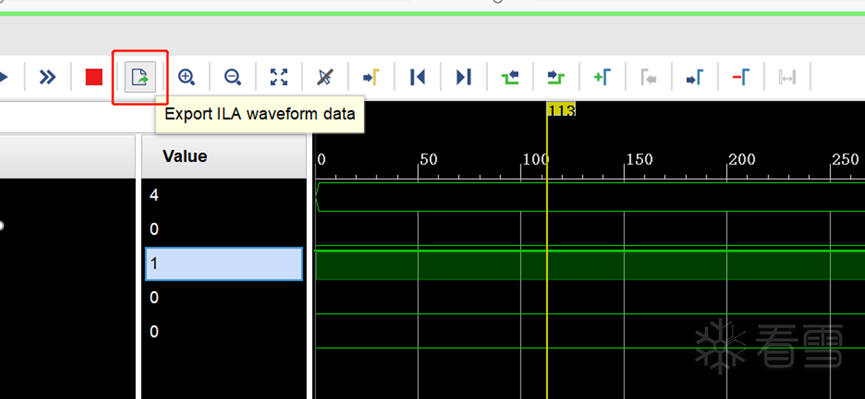Delete marker with red minus icon
865x399 pixels.
point(741,77)
